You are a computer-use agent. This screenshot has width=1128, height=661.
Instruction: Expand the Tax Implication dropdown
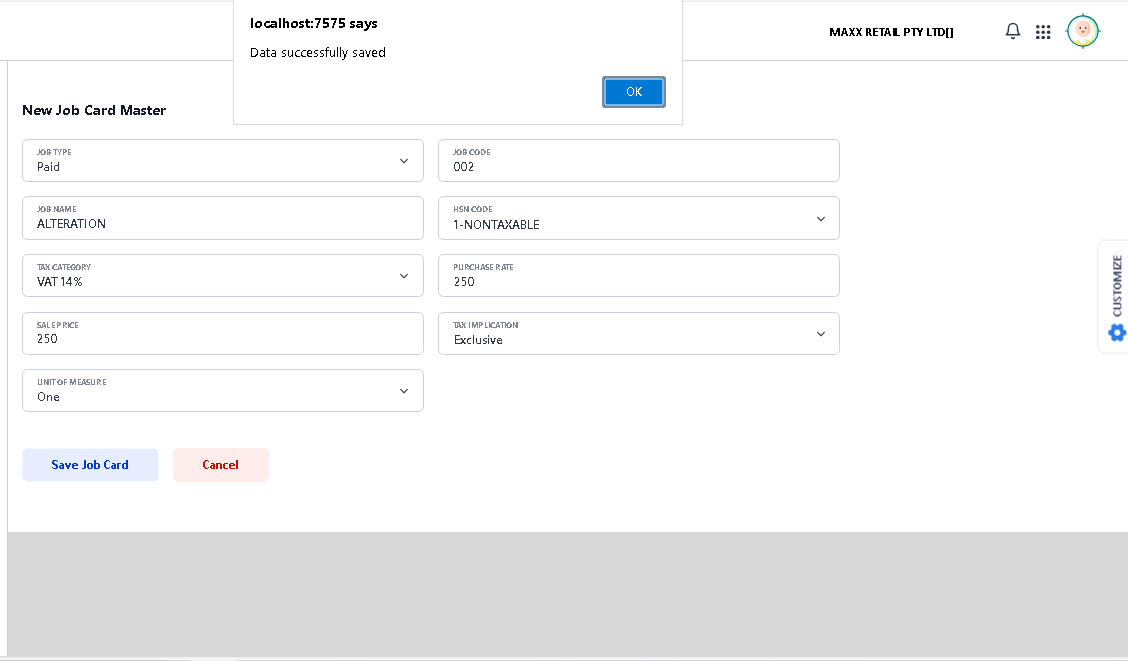click(x=638, y=334)
